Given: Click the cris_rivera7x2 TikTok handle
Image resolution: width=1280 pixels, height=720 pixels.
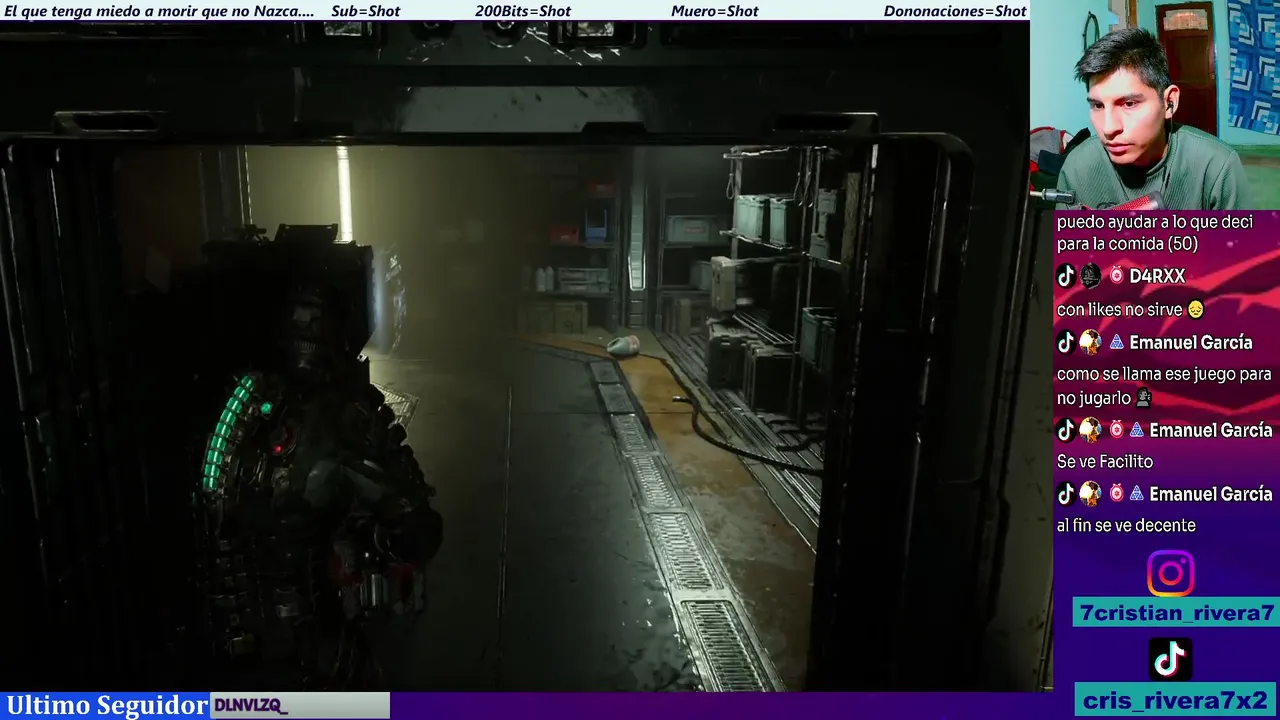Looking at the screenshot, I should (1177, 700).
